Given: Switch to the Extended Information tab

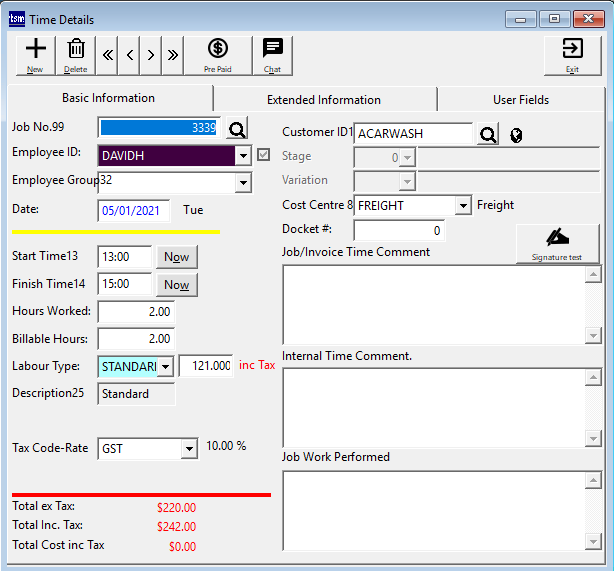Looking at the screenshot, I should 323,100.
